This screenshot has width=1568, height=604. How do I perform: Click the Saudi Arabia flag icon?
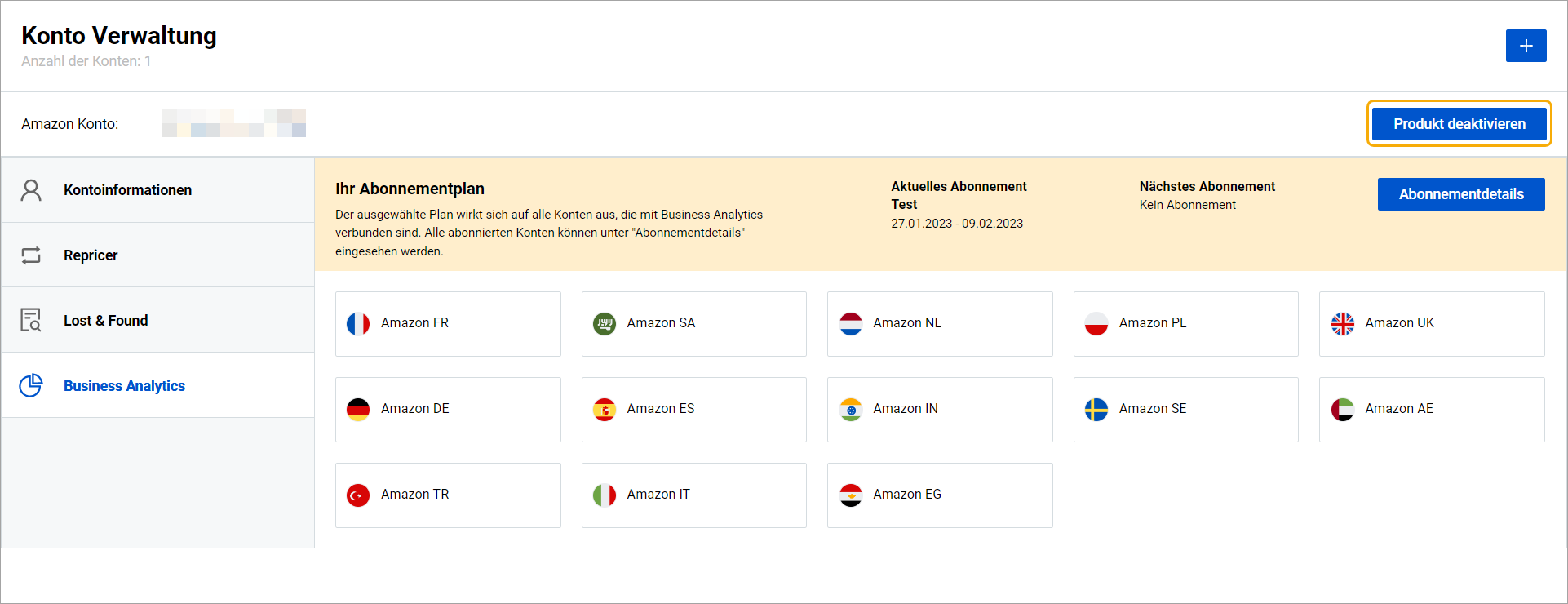pos(605,324)
